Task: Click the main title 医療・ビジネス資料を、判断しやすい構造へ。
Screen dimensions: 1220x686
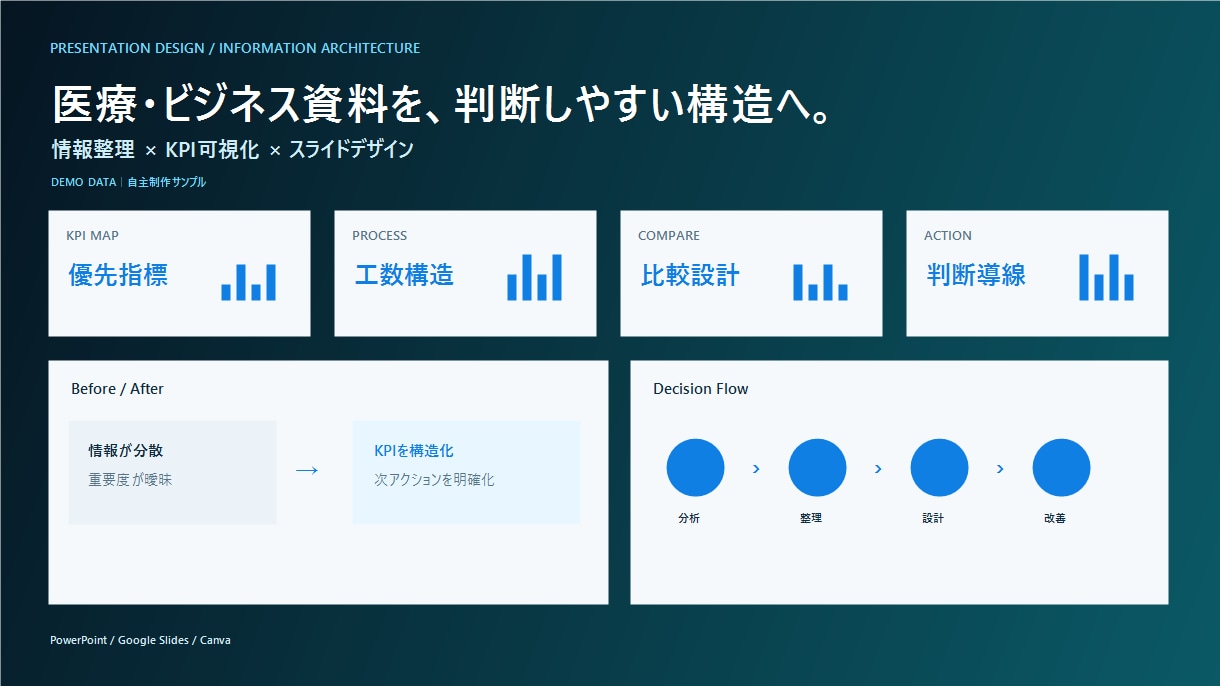Action: 443,104
